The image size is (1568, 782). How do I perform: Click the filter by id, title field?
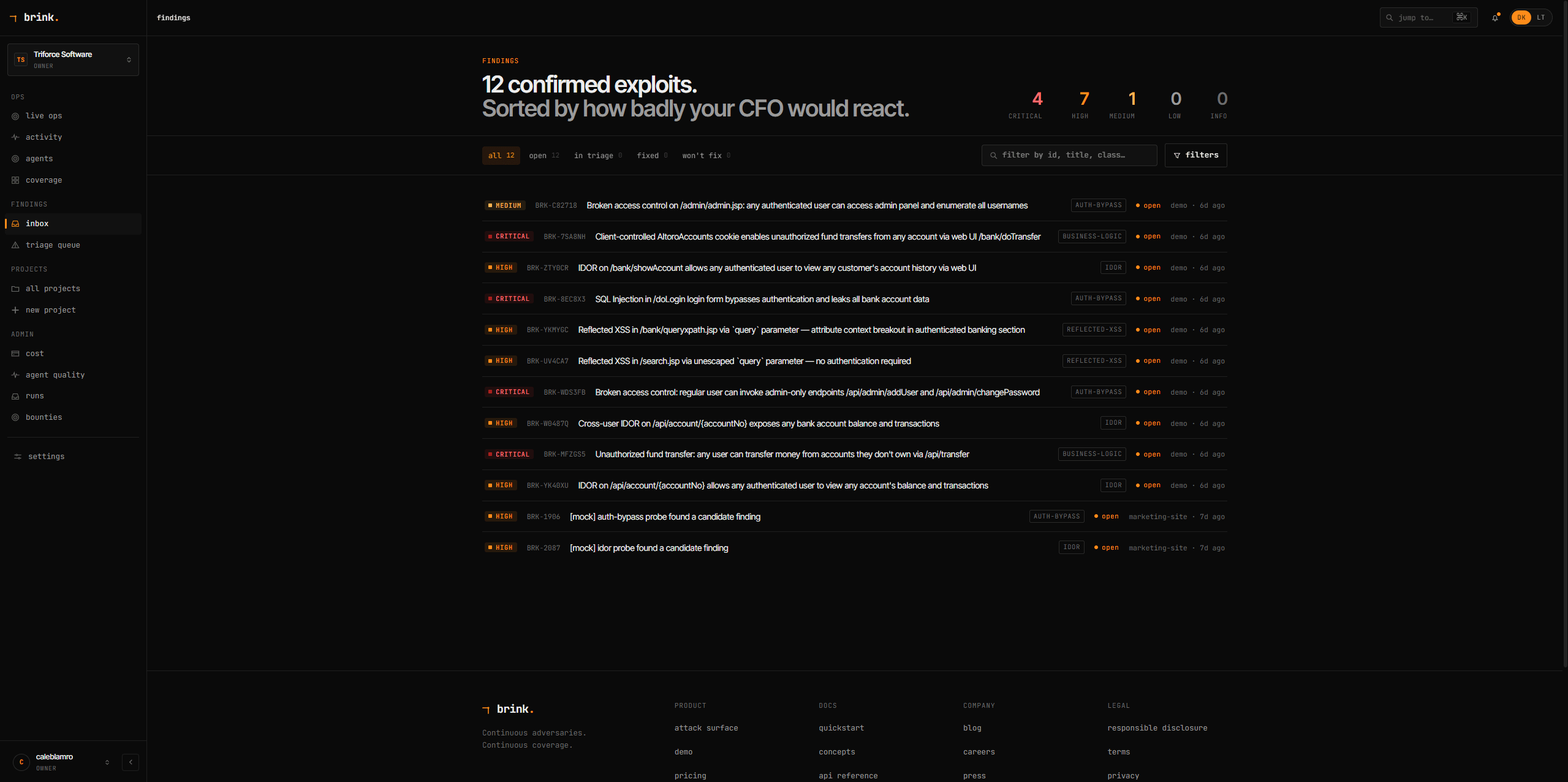[x=1069, y=155]
